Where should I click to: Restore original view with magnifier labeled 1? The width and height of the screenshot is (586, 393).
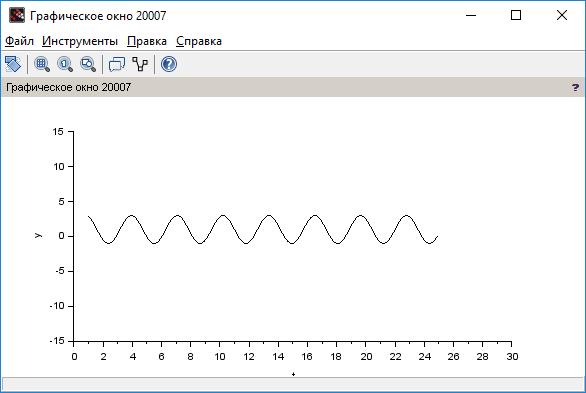click(x=65, y=64)
